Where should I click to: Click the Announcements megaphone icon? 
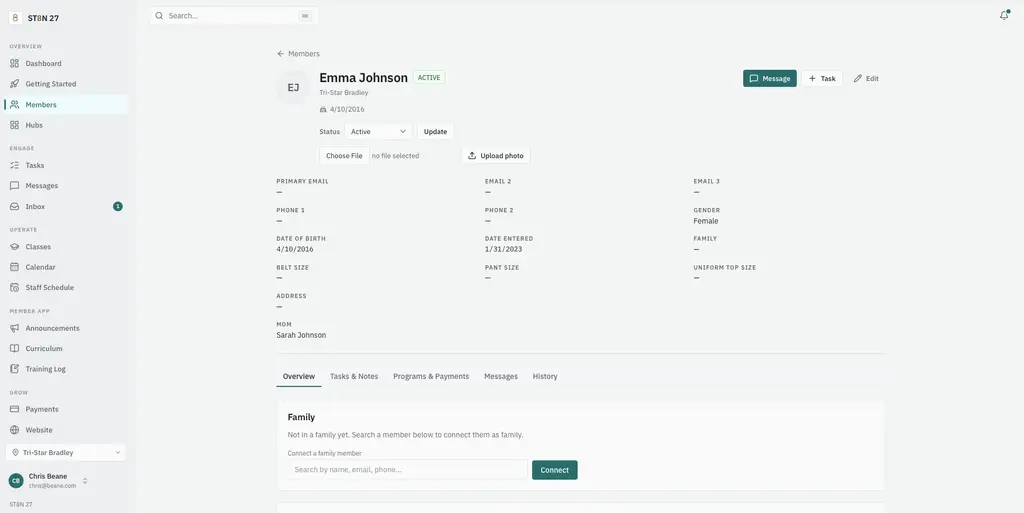coord(14,328)
